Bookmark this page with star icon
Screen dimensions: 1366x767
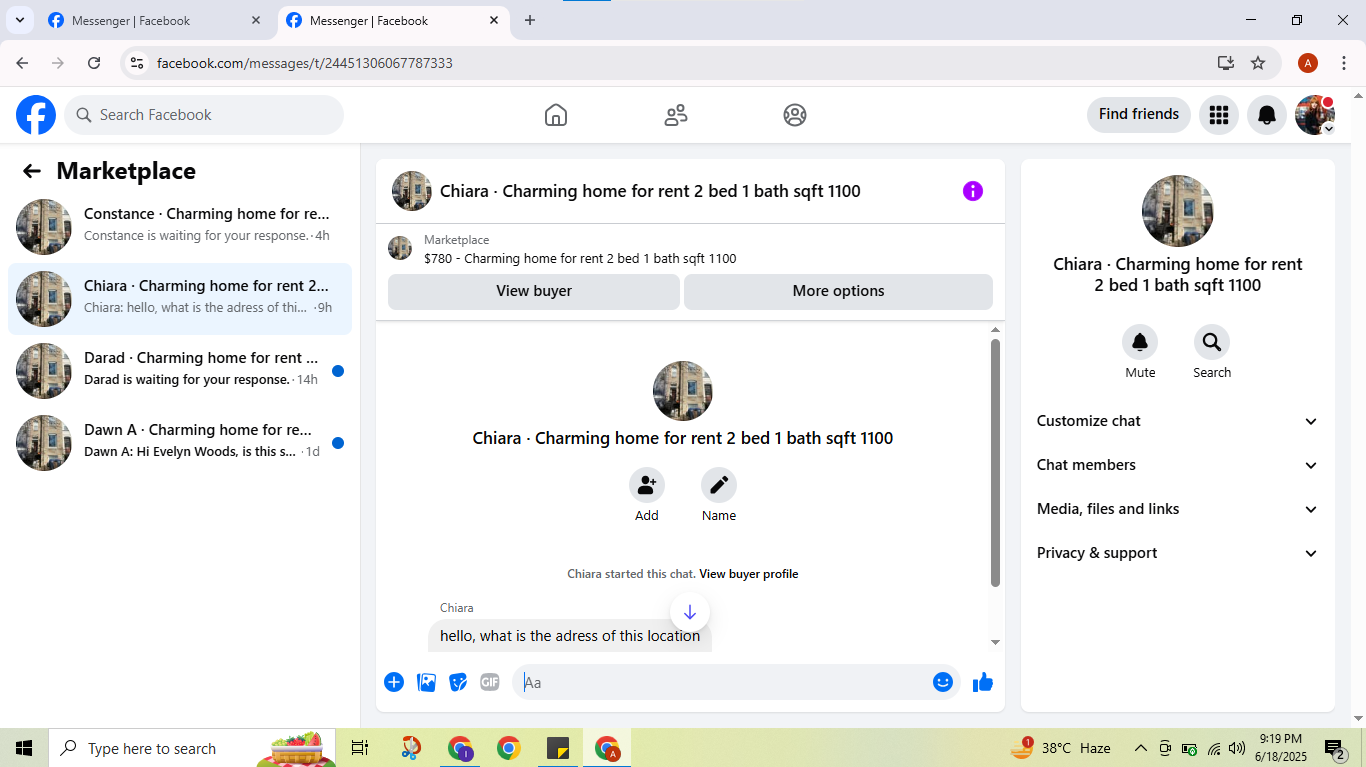click(1258, 63)
